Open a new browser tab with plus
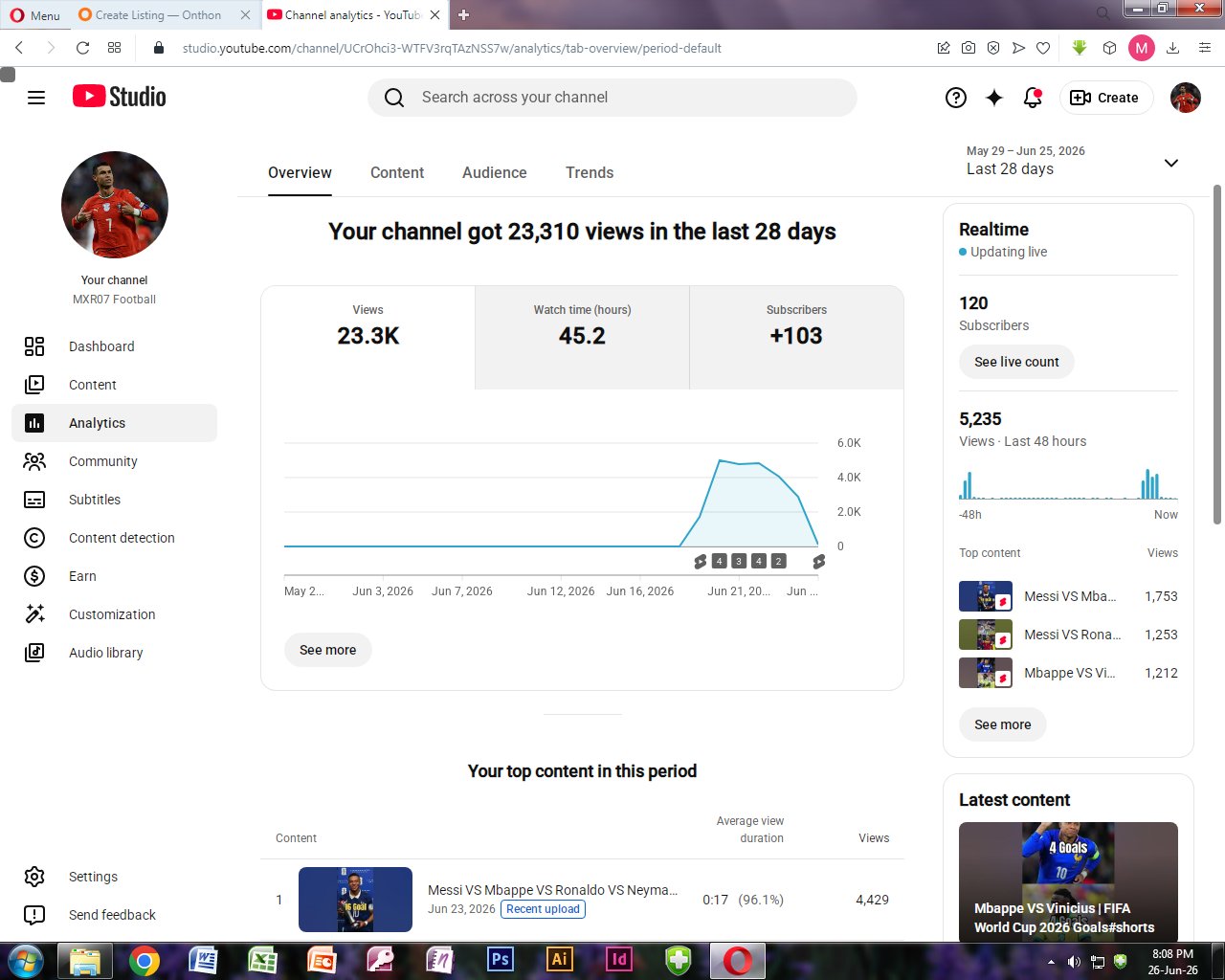 pyautogui.click(x=463, y=14)
